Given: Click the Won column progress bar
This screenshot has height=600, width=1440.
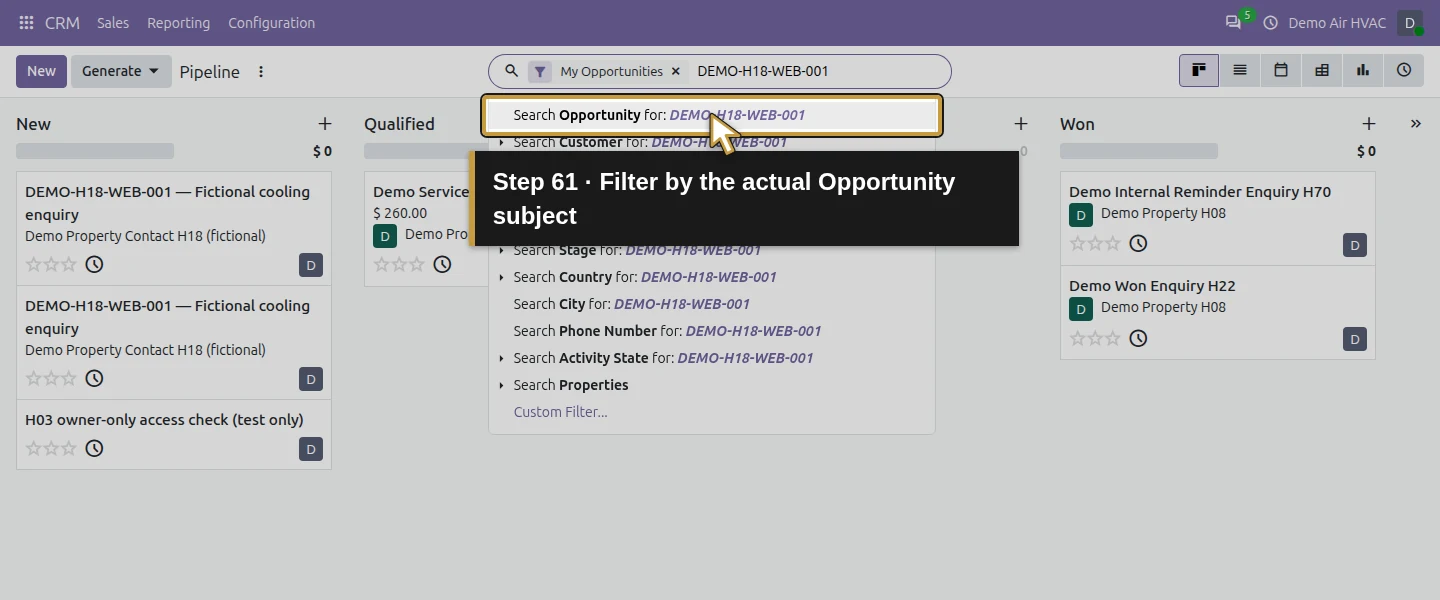Looking at the screenshot, I should (1139, 151).
